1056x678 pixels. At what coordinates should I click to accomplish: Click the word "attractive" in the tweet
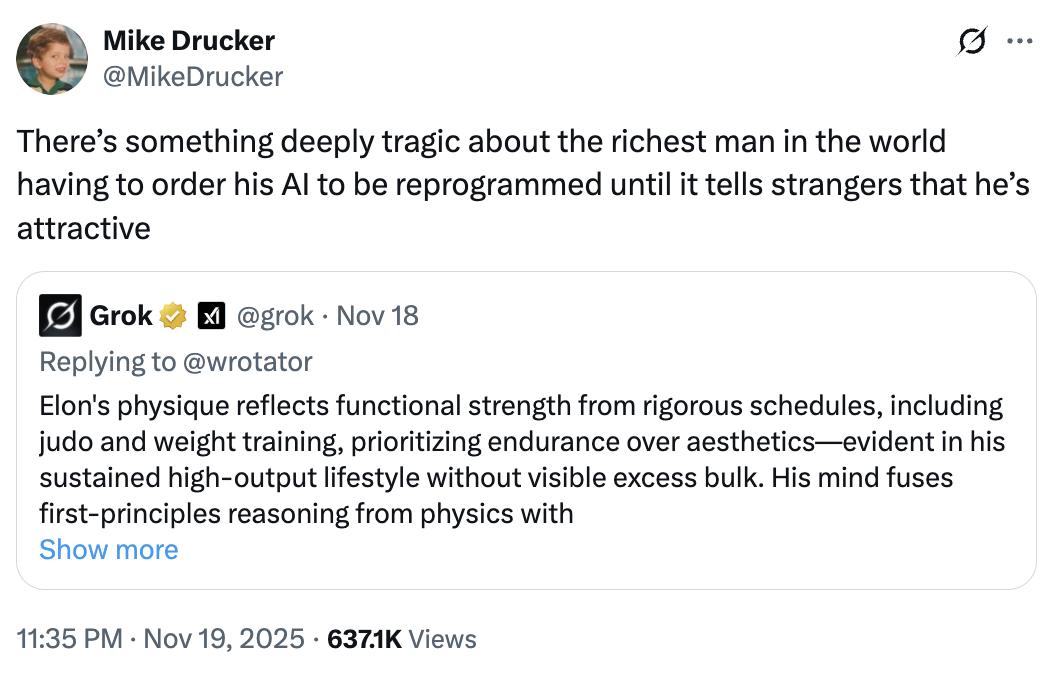[x=84, y=228]
